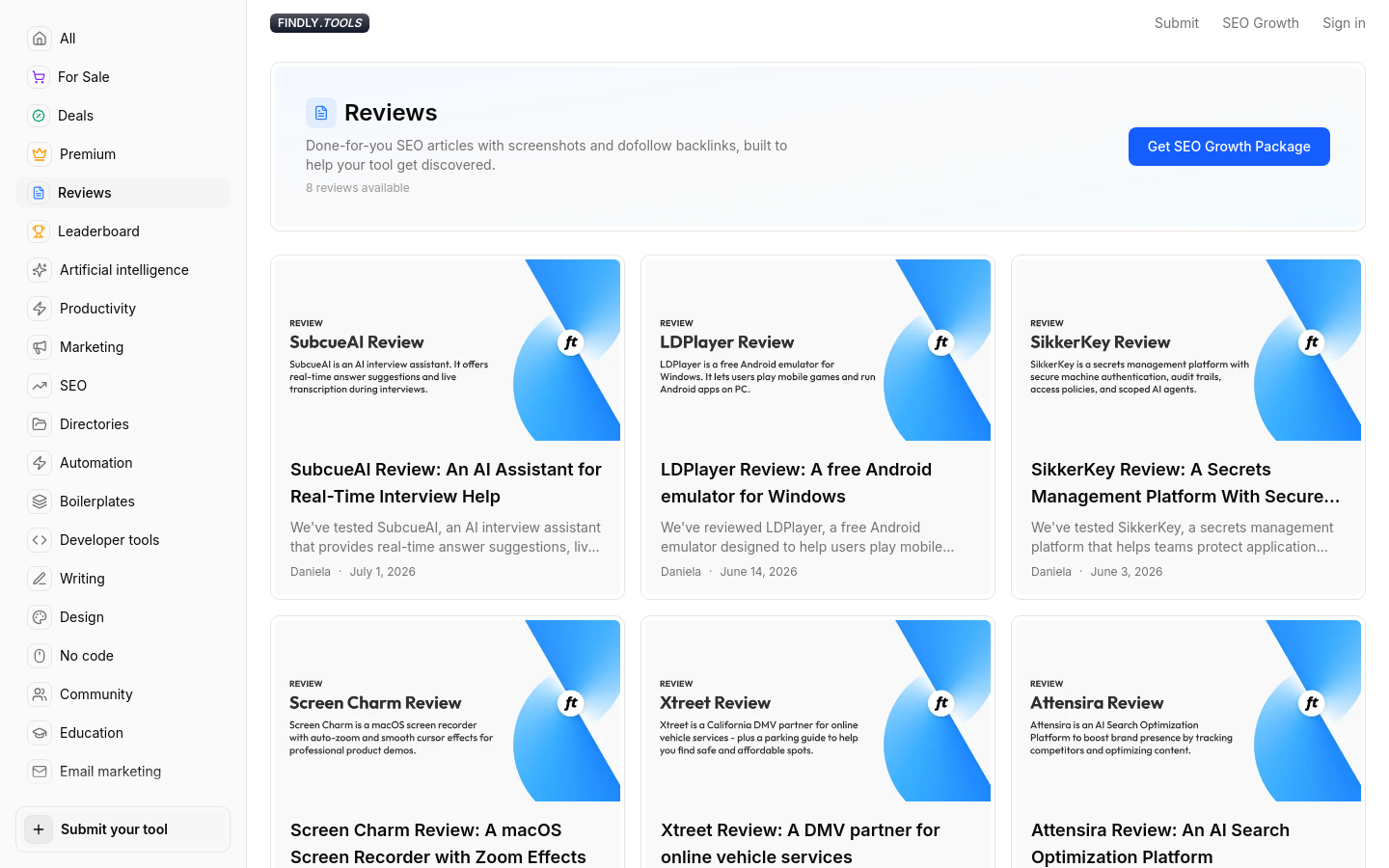Click author Daniela on the SubcueAI card
1389x868 pixels.
[x=311, y=572]
